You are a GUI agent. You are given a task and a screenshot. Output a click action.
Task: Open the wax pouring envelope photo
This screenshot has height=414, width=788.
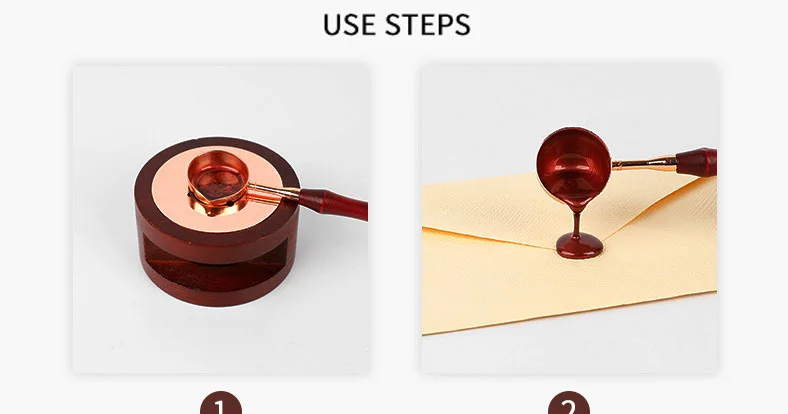pos(569,218)
